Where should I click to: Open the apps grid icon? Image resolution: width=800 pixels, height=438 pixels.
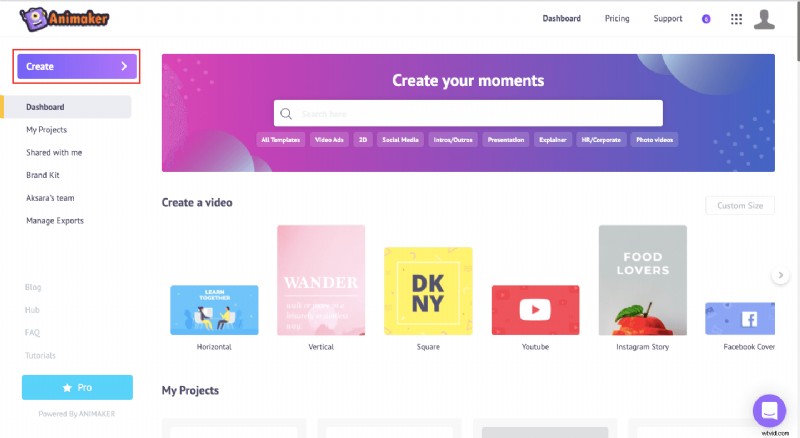[736, 19]
